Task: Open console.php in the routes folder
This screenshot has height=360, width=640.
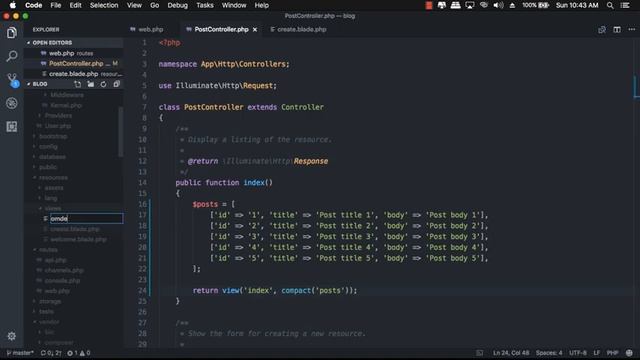Action: pyautogui.click(x=62, y=280)
